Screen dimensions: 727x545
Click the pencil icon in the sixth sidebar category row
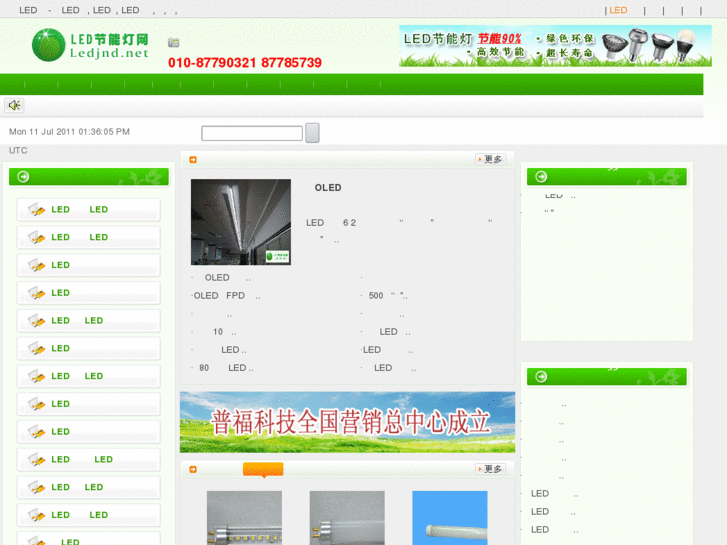tap(36, 348)
